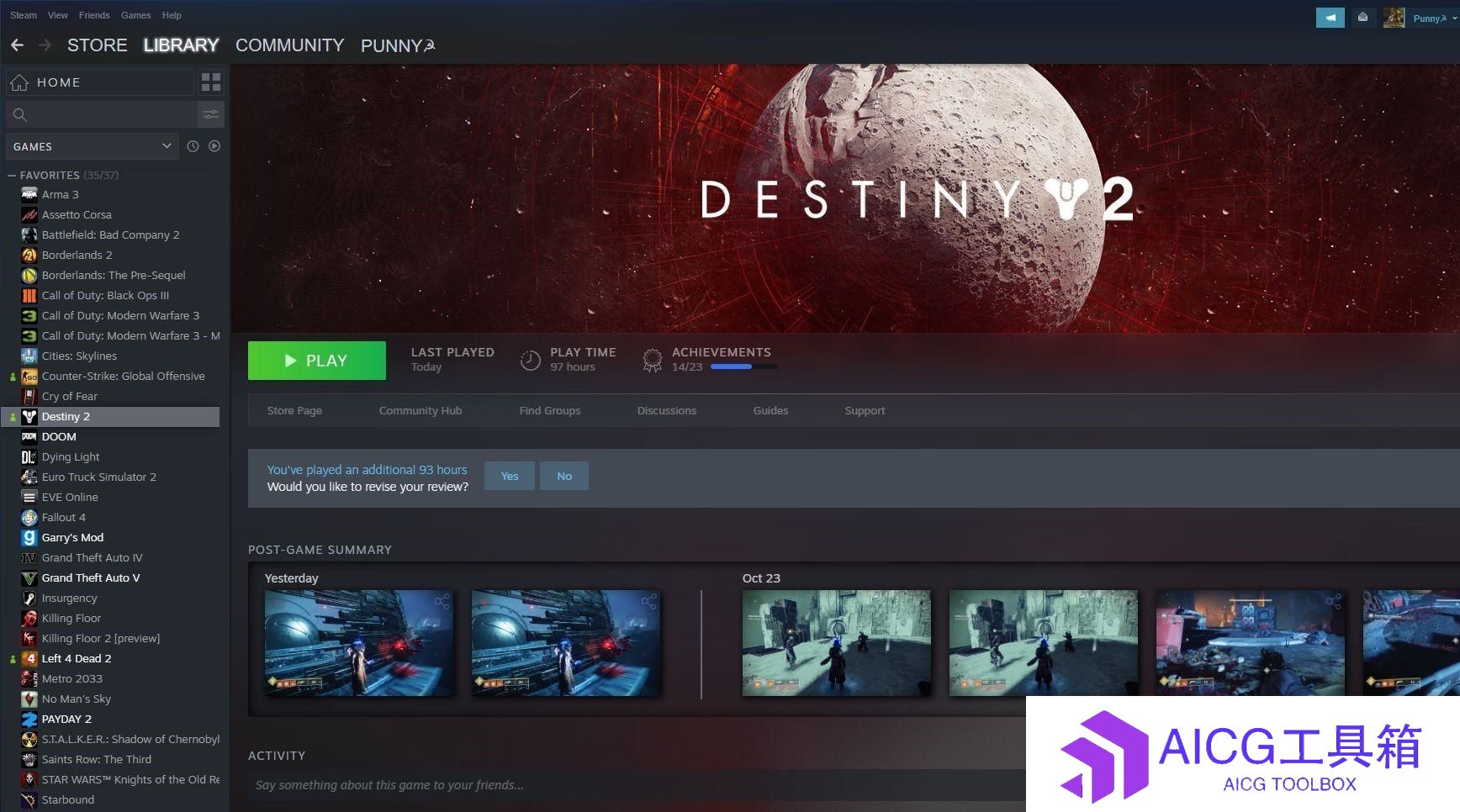
Task: Share the third Oct 23 screenshot
Action: (1333, 601)
